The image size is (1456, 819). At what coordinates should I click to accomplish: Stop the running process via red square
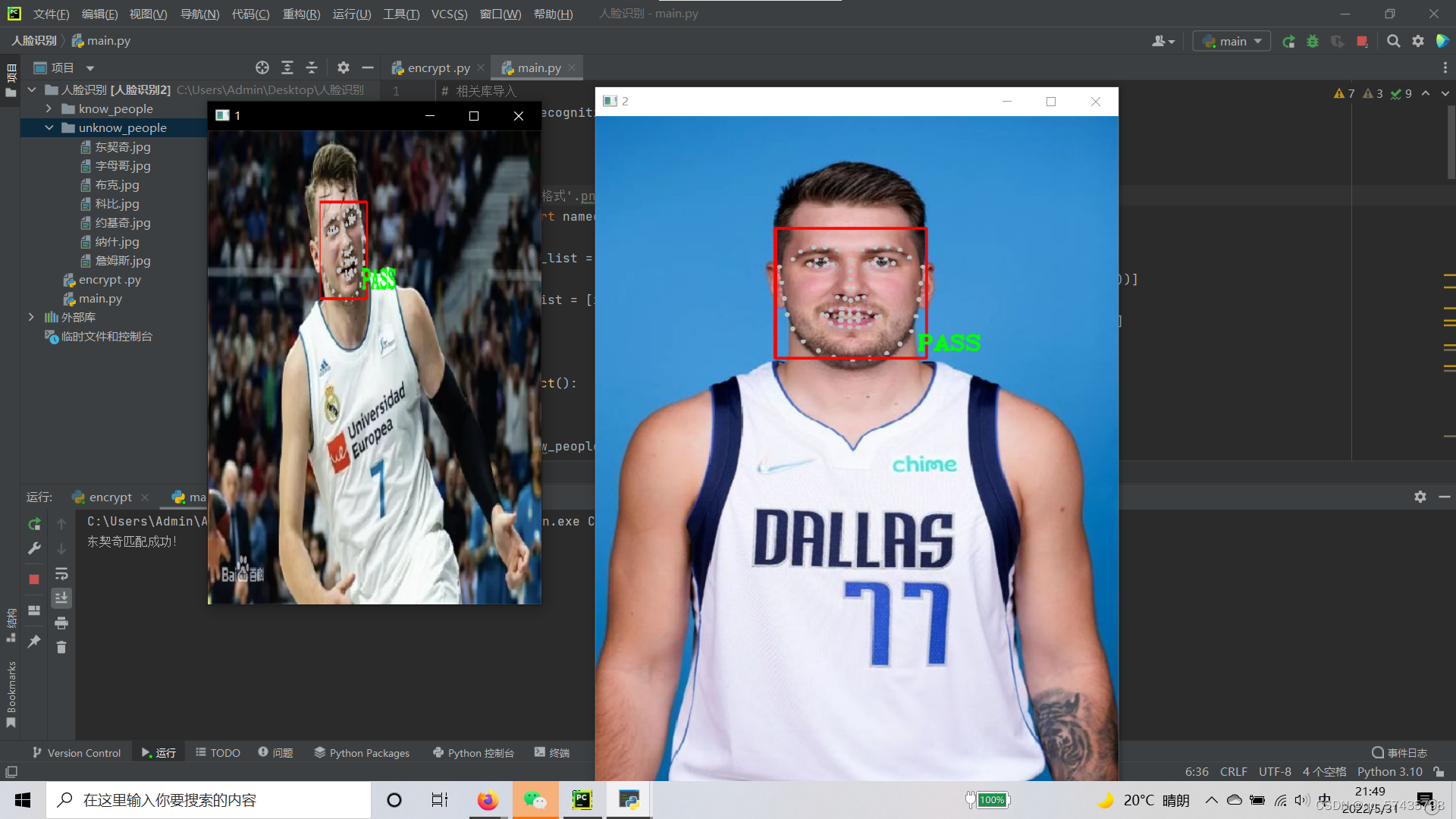[x=1362, y=42]
